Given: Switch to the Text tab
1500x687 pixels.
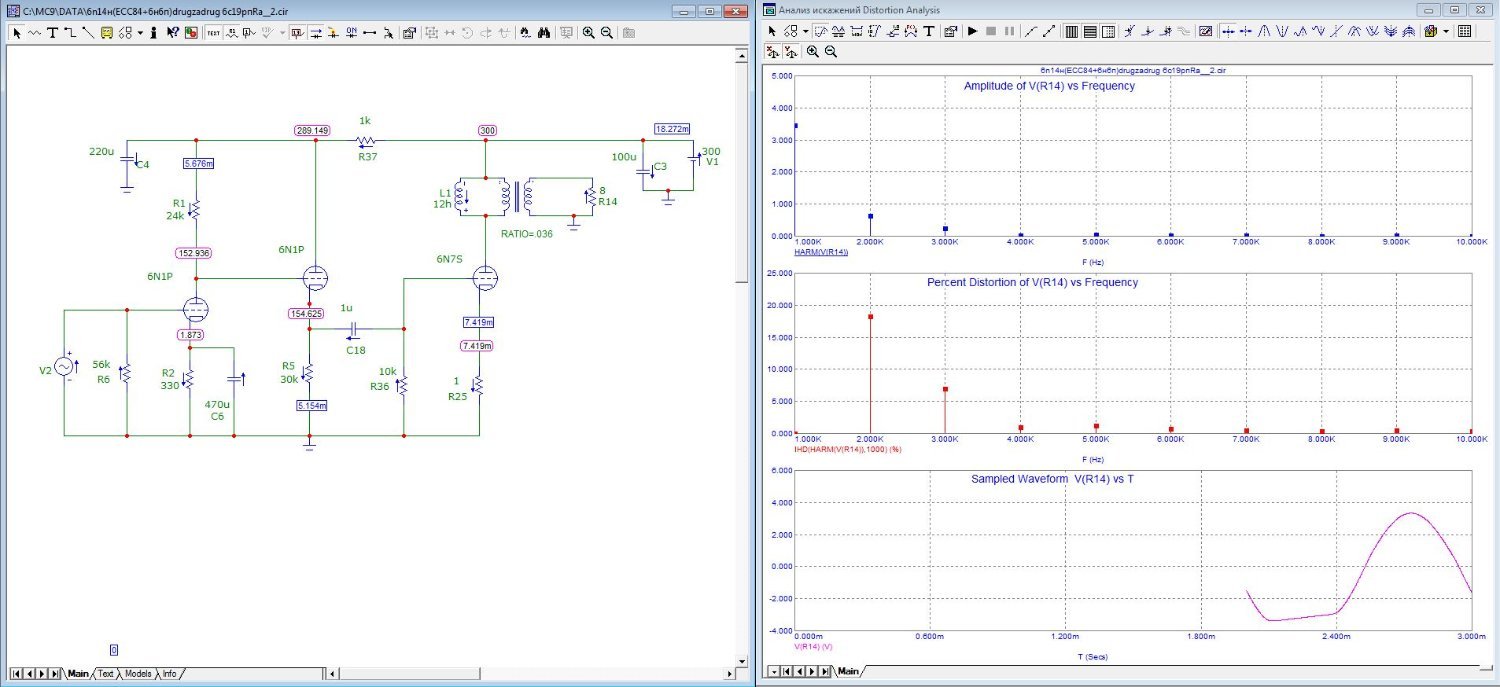Looking at the screenshot, I should pos(105,674).
